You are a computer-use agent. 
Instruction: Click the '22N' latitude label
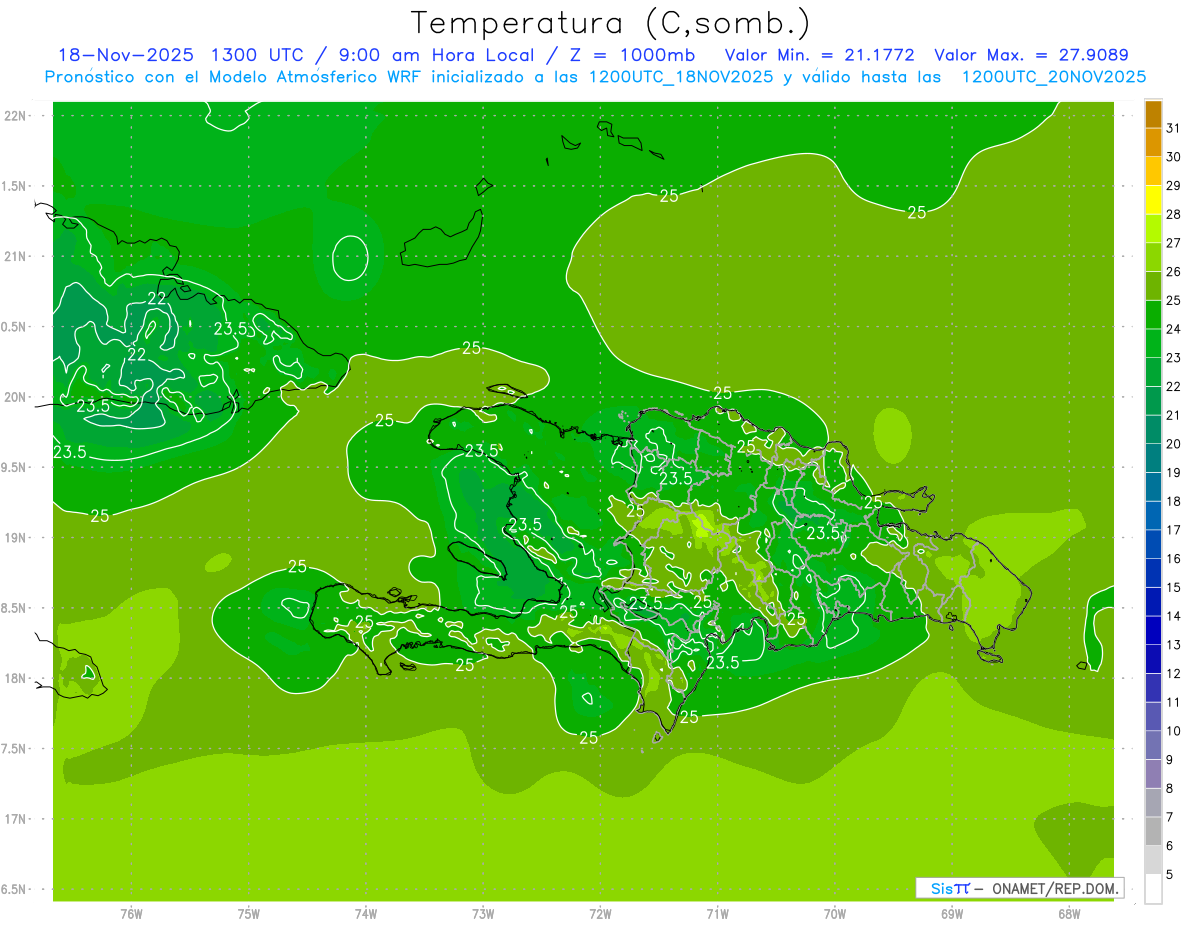click(14, 116)
